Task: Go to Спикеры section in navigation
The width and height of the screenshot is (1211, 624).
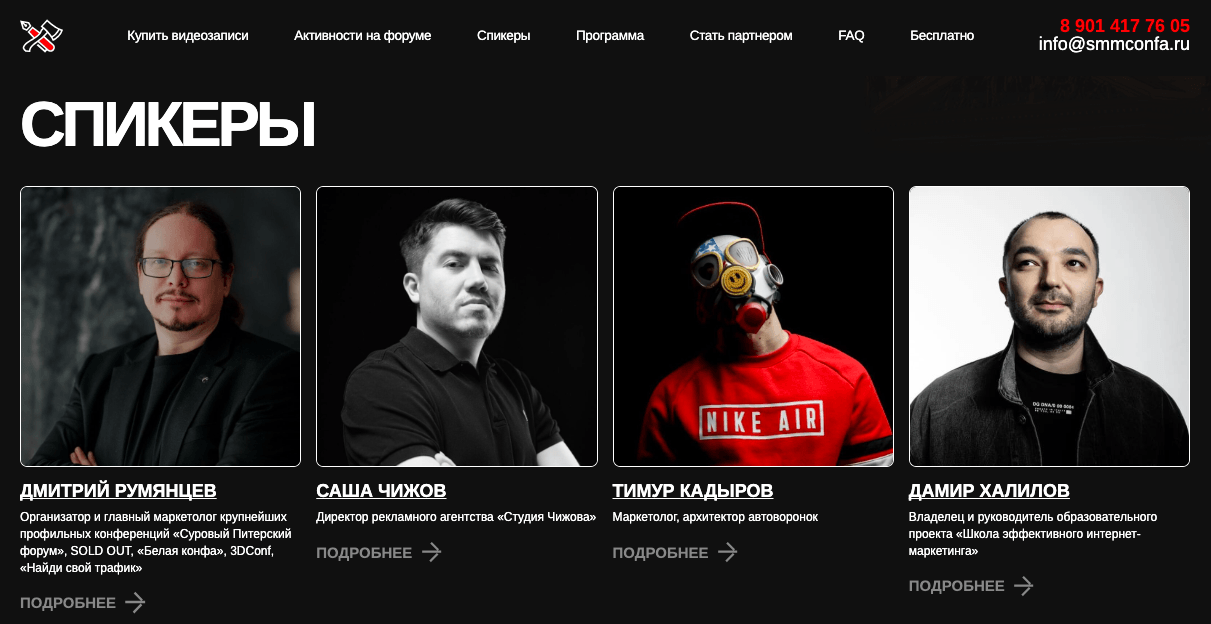Action: click(504, 35)
